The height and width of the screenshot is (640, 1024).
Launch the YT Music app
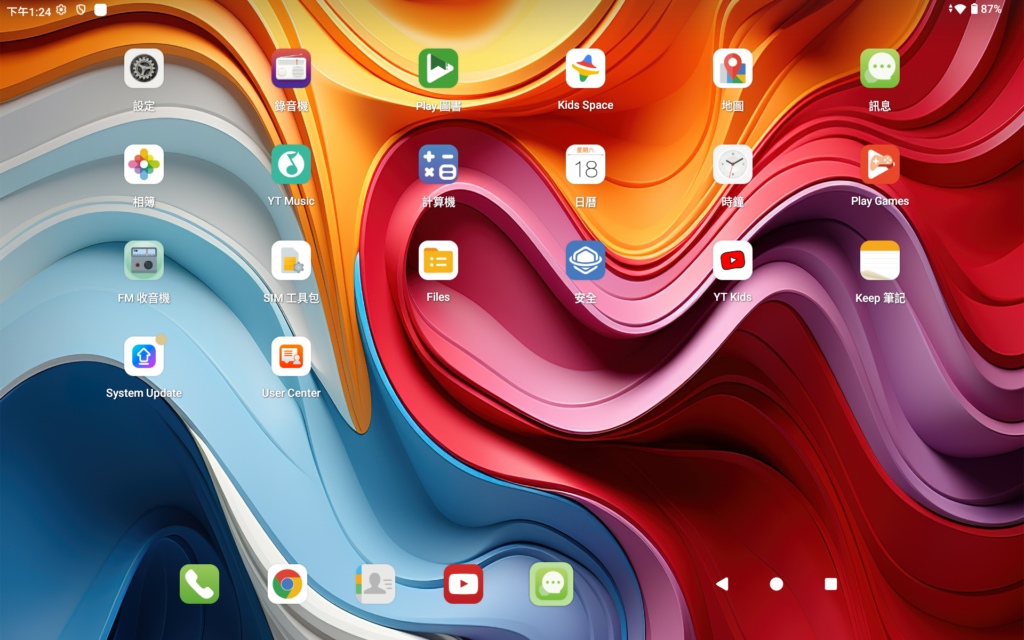pyautogui.click(x=291, y=165)
